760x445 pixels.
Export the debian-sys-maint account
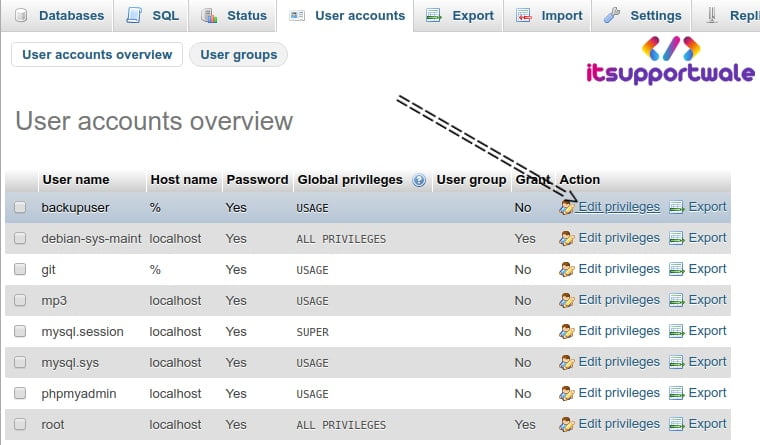pyautogui.click(x=707, y=238)
